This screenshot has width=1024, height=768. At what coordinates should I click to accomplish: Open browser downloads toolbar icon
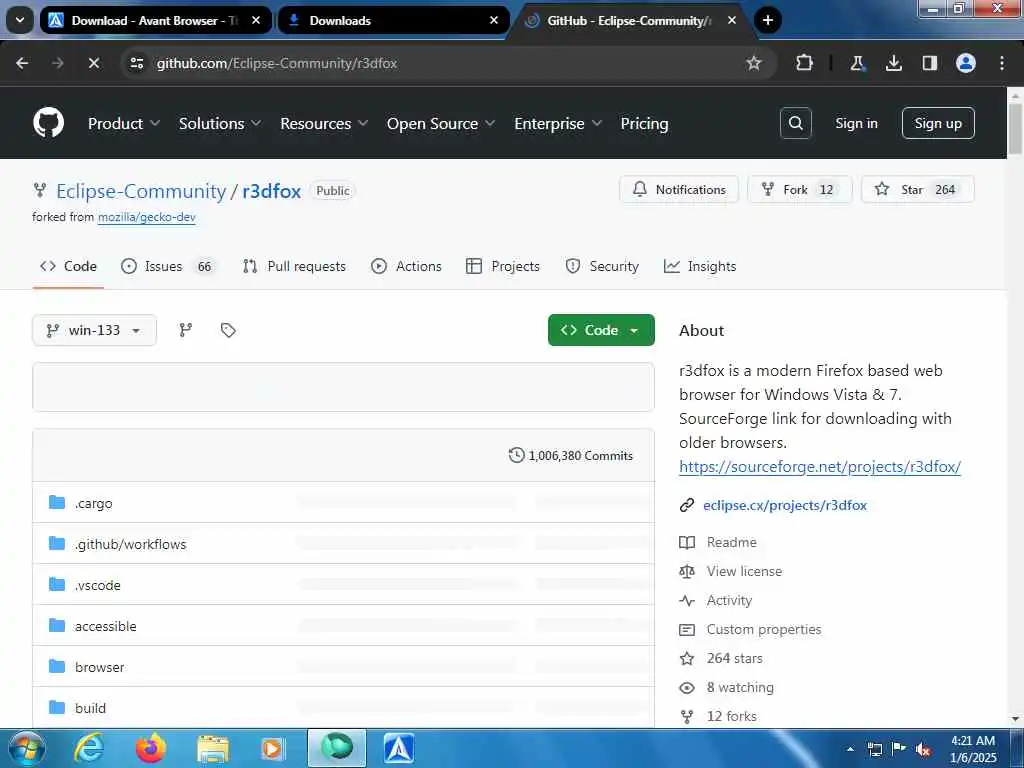pos(893,63)
